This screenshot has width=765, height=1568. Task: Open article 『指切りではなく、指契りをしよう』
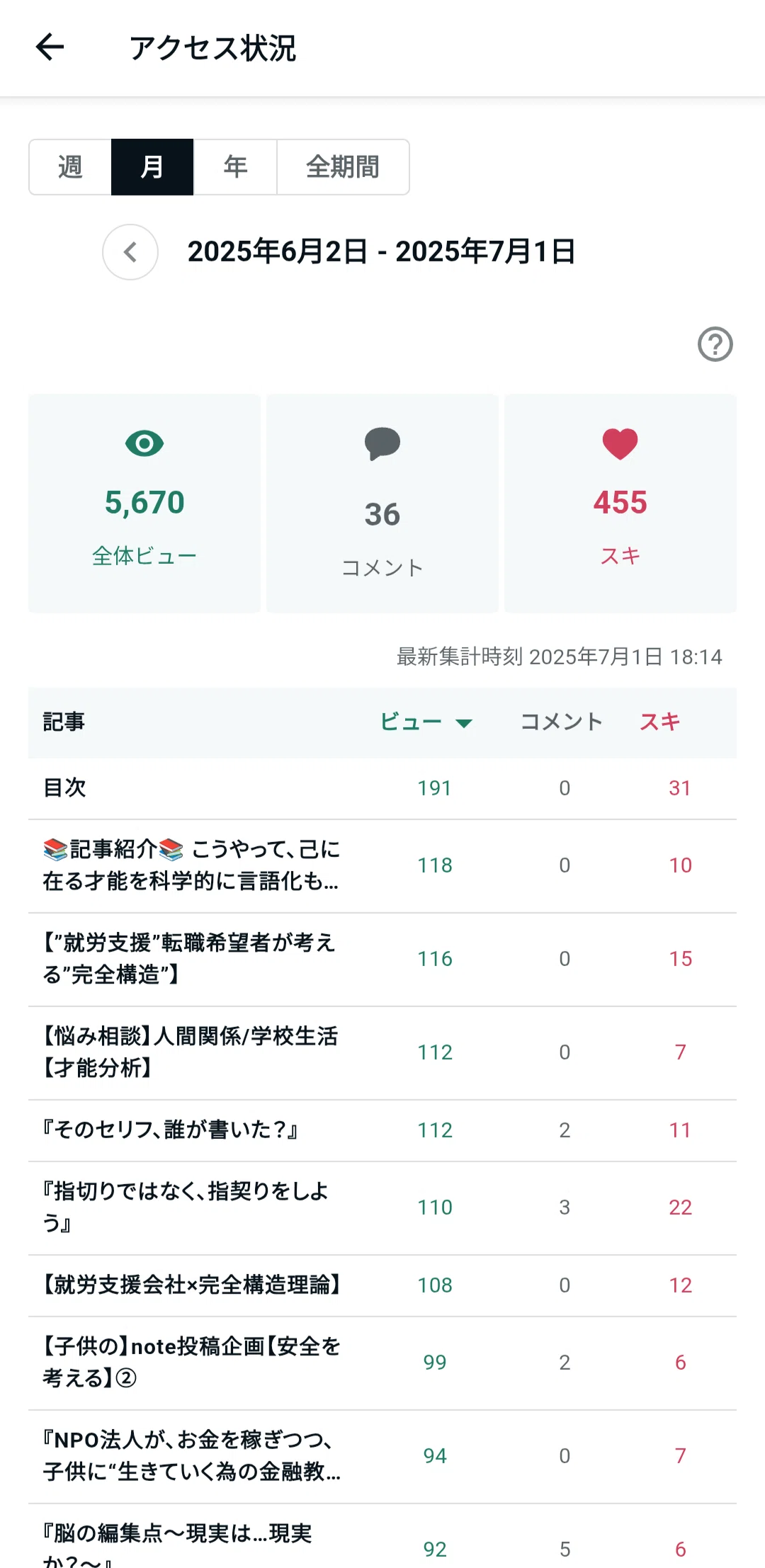pos(382,1208)
